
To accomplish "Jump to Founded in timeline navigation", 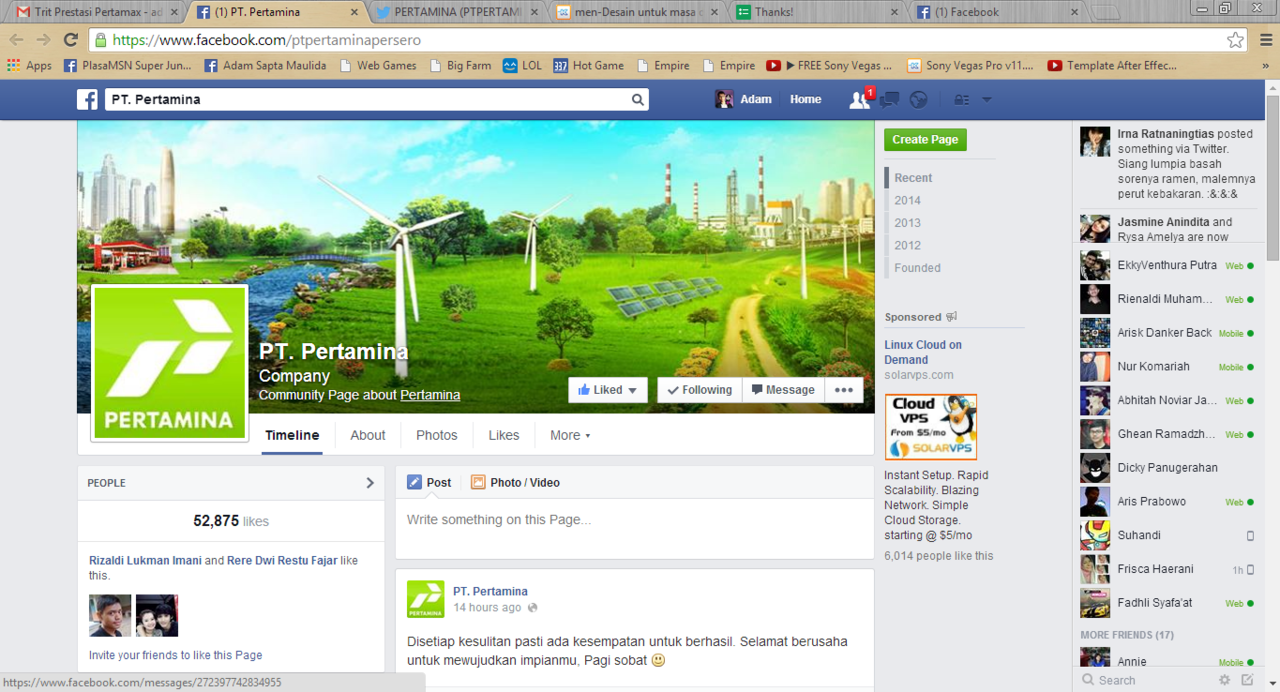I will click(x=917, y=268).
